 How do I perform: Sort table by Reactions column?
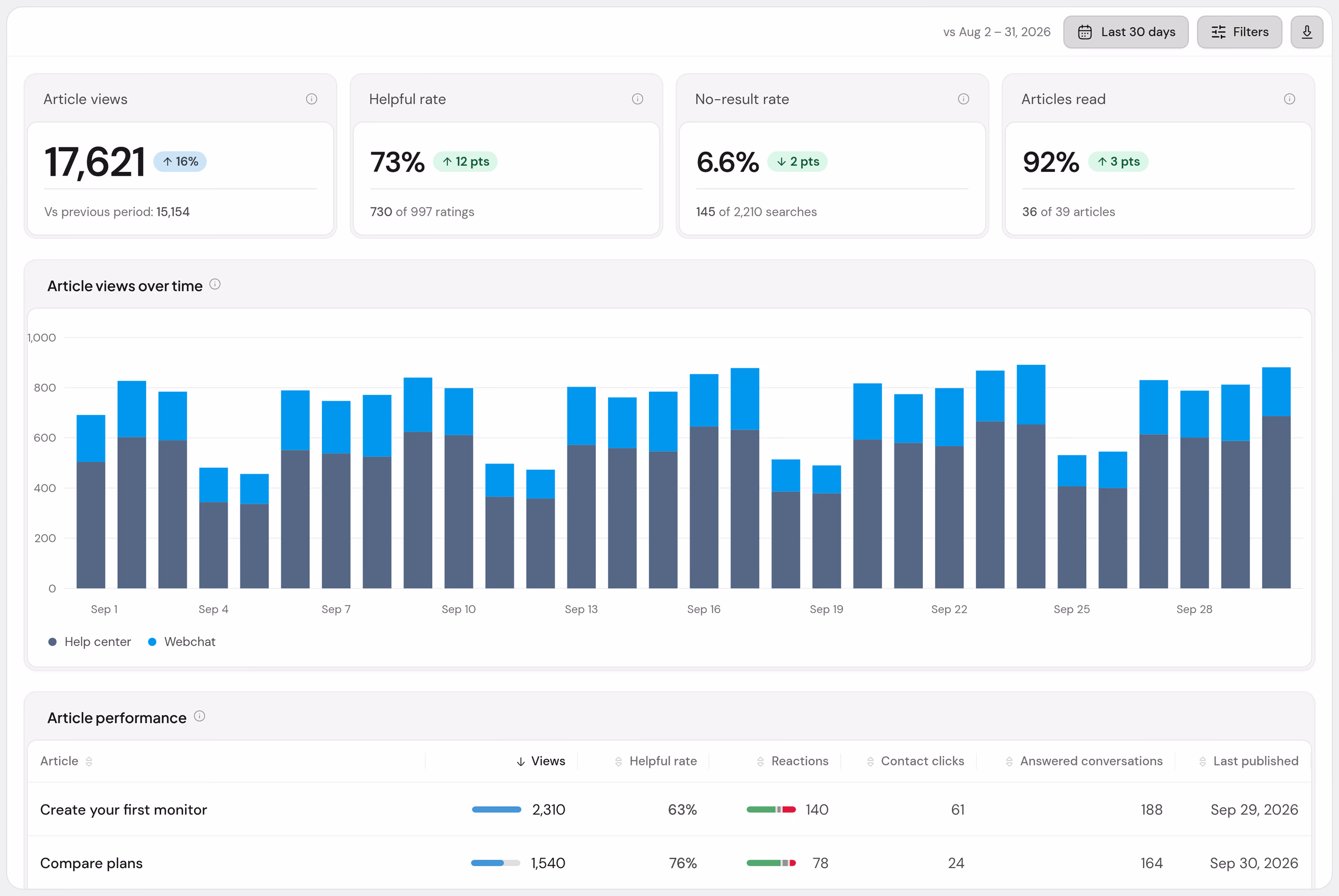pos(792,761)
